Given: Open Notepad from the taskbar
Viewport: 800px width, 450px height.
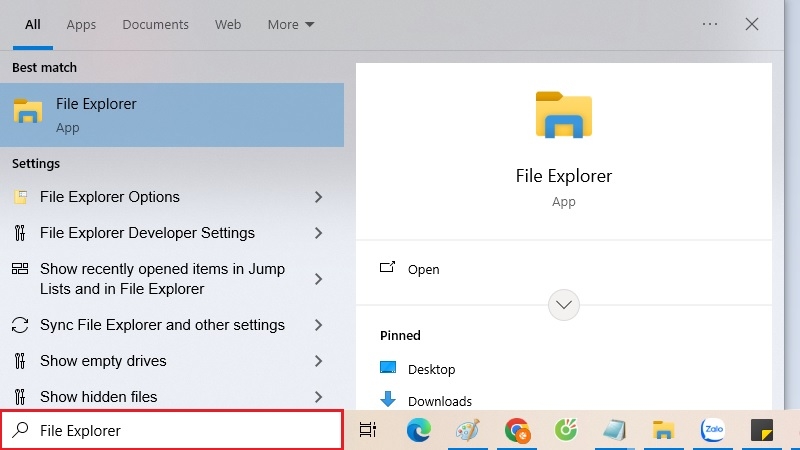Looking at the screenshot, I should pos(614,430).
